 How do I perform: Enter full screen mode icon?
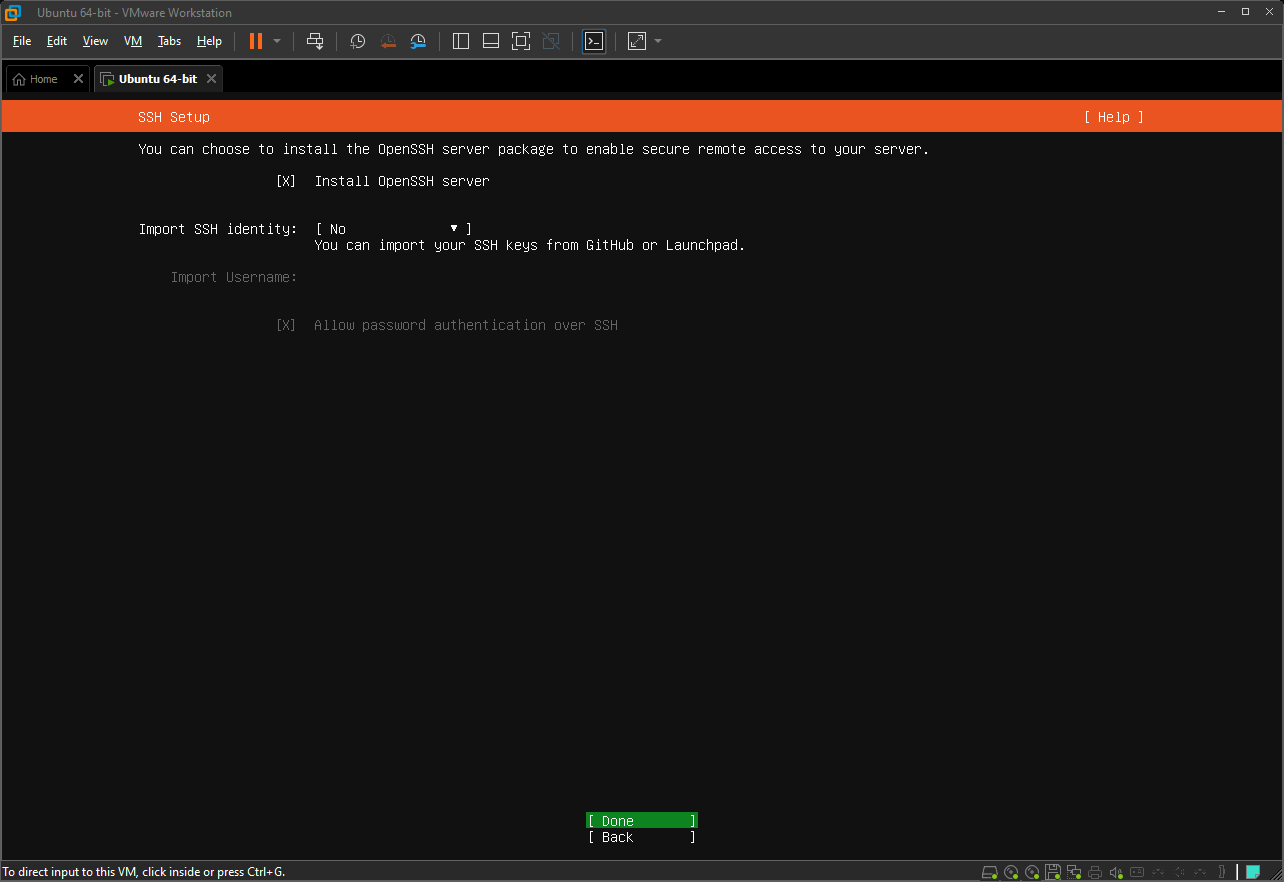click(x=520, y=41)
